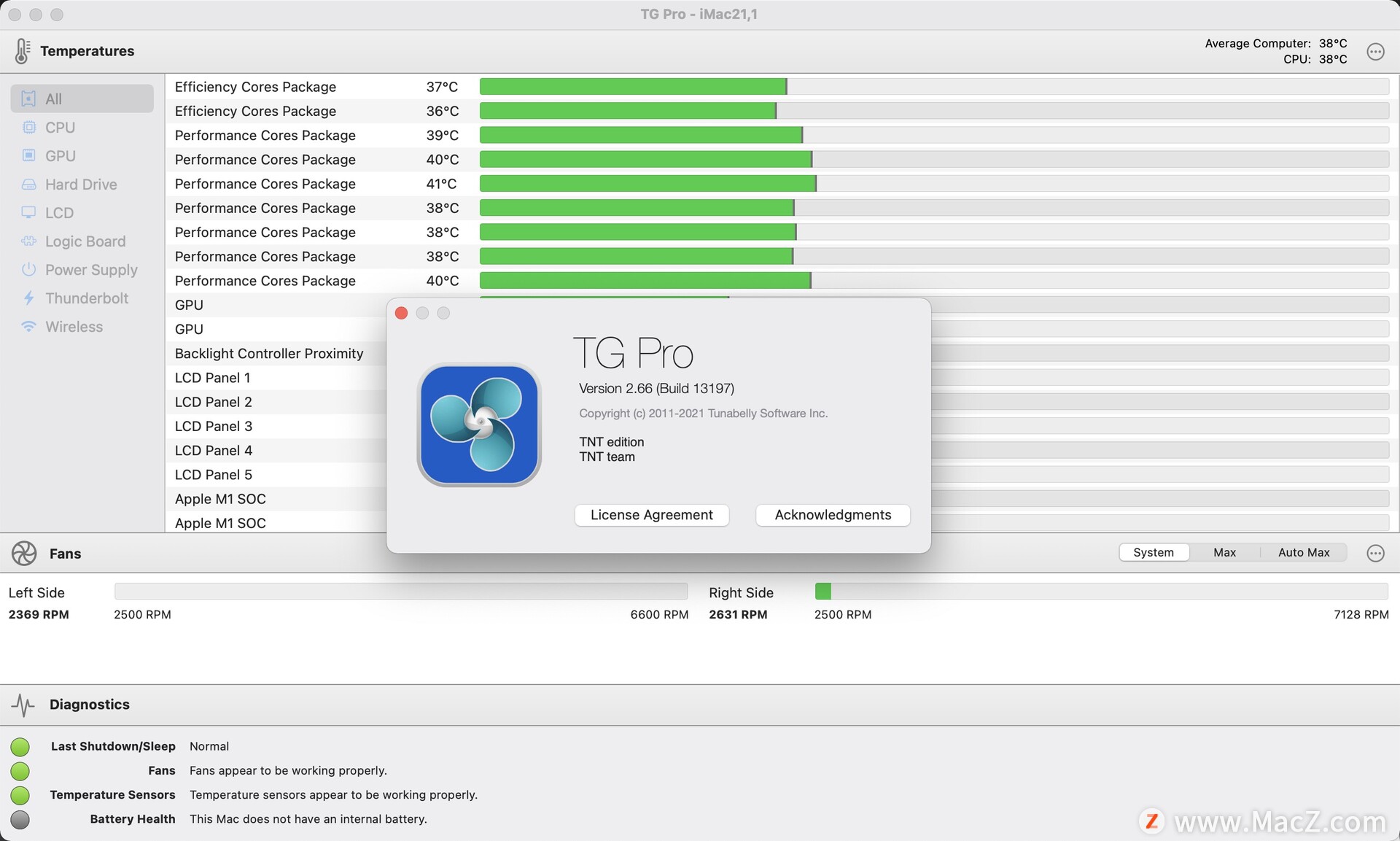The image size is (1400, 841).
Task: Click the Thunderbolt lightning icon
Action: tap(28, 298)
